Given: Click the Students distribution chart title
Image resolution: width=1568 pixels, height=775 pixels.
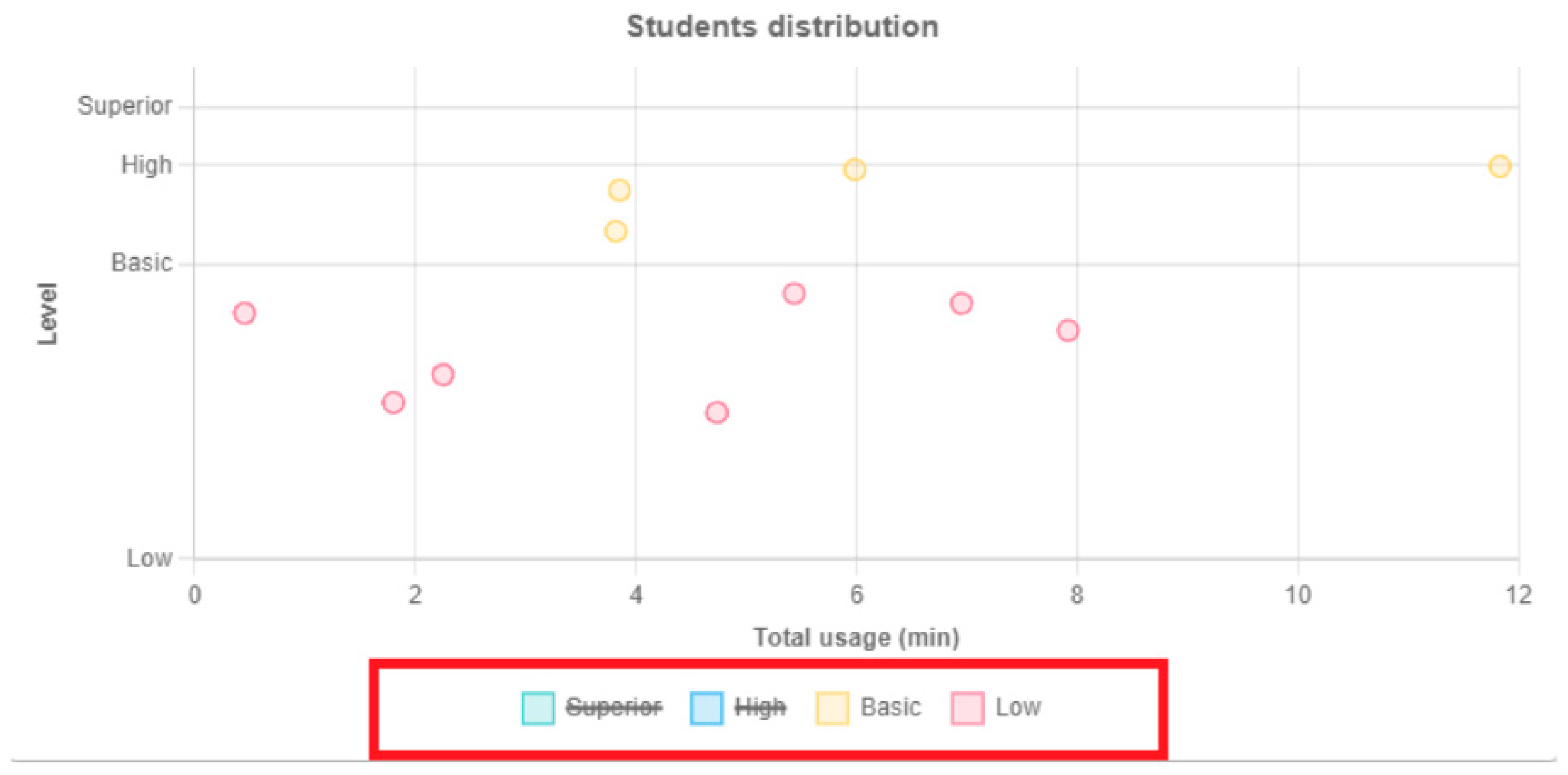Looking at the screenshot, I should (x=783, y=27).
